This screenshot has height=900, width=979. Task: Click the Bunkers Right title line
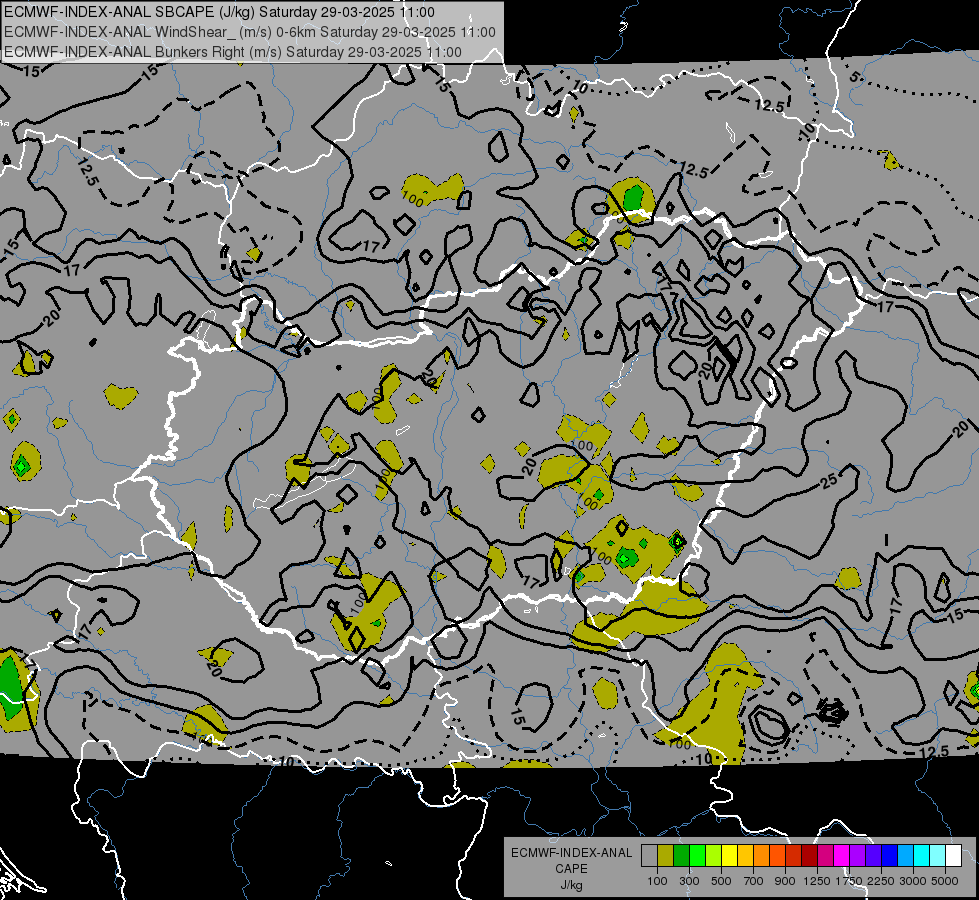point(233,52)
